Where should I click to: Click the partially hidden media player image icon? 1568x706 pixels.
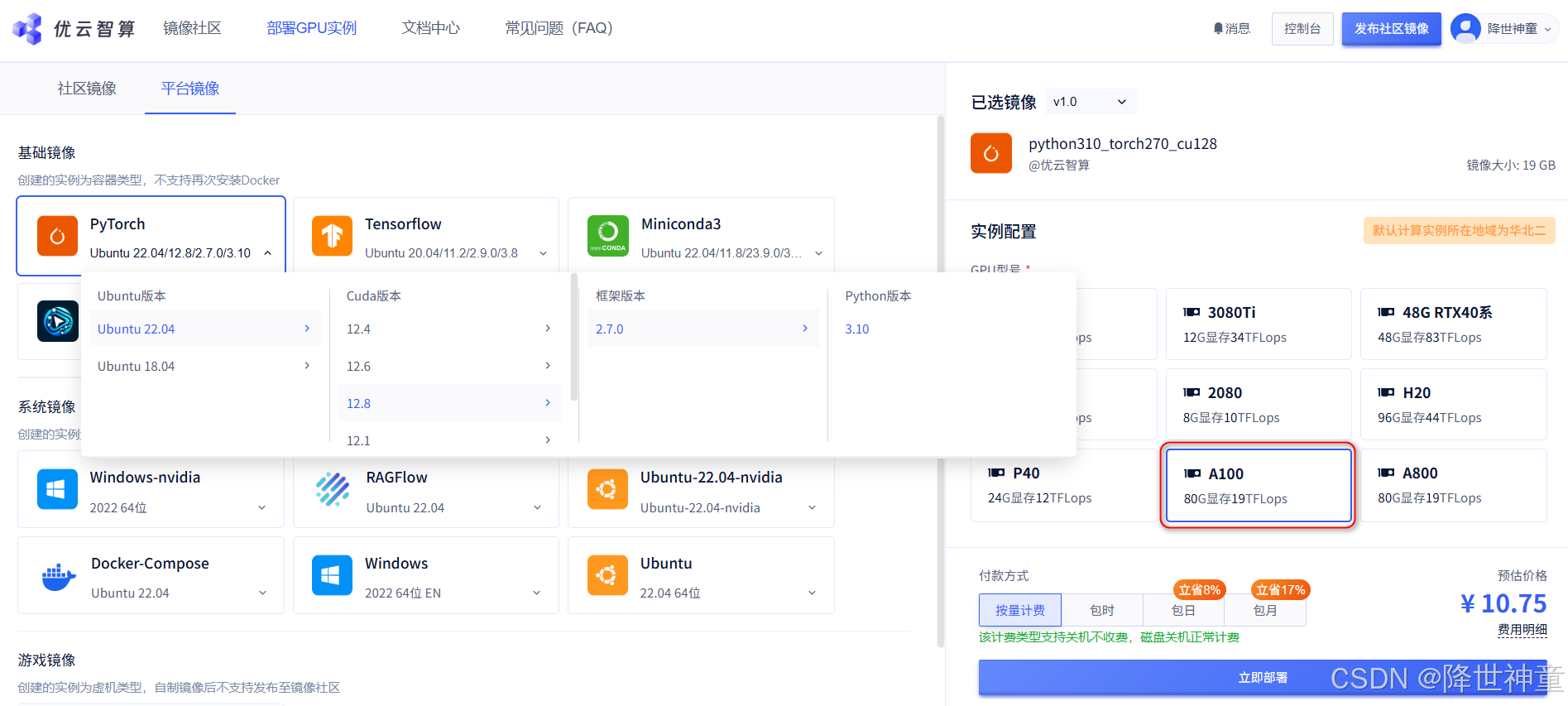[58, 321]
